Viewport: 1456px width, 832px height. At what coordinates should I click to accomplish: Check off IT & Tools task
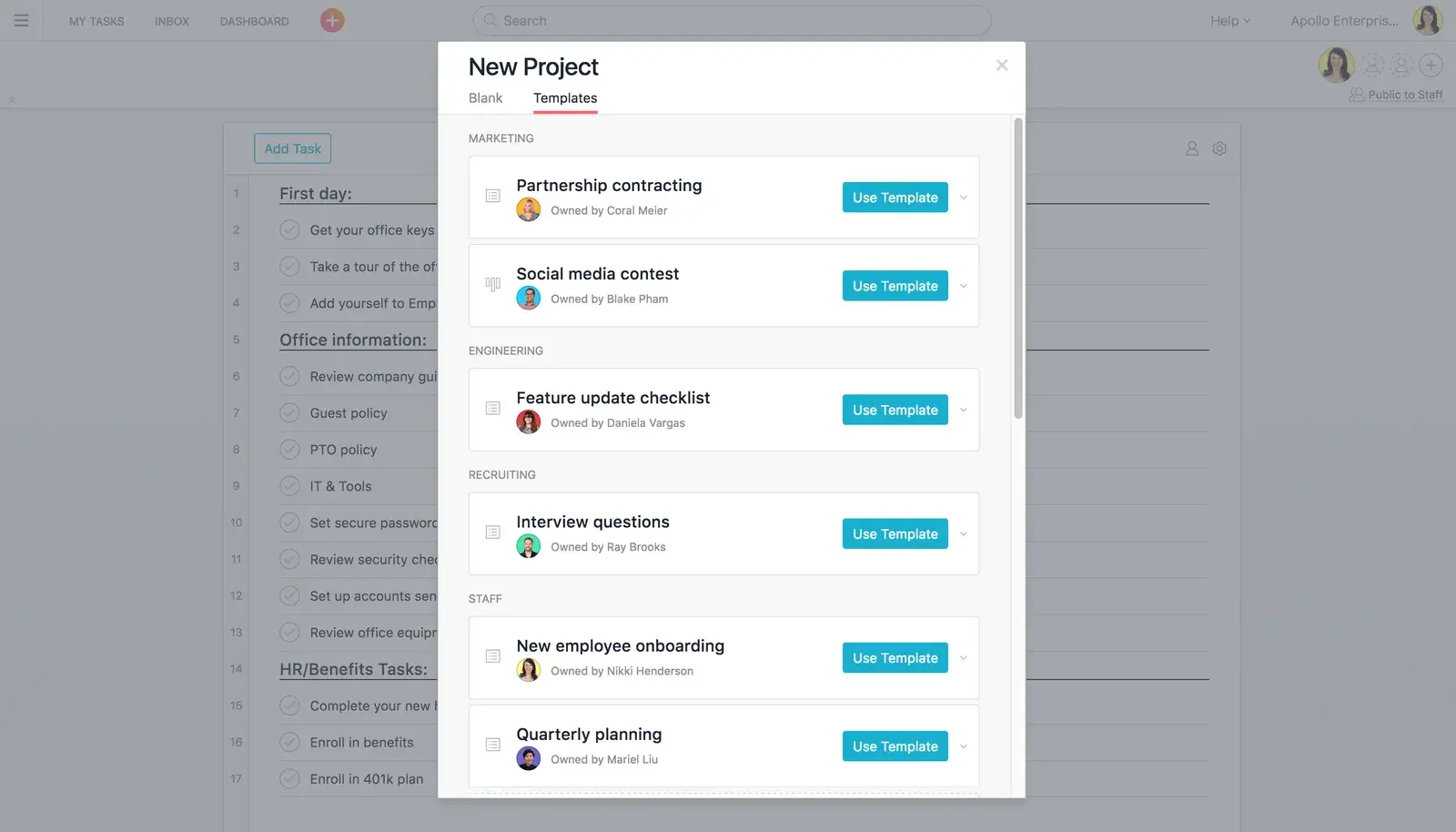tap(289, 486)
